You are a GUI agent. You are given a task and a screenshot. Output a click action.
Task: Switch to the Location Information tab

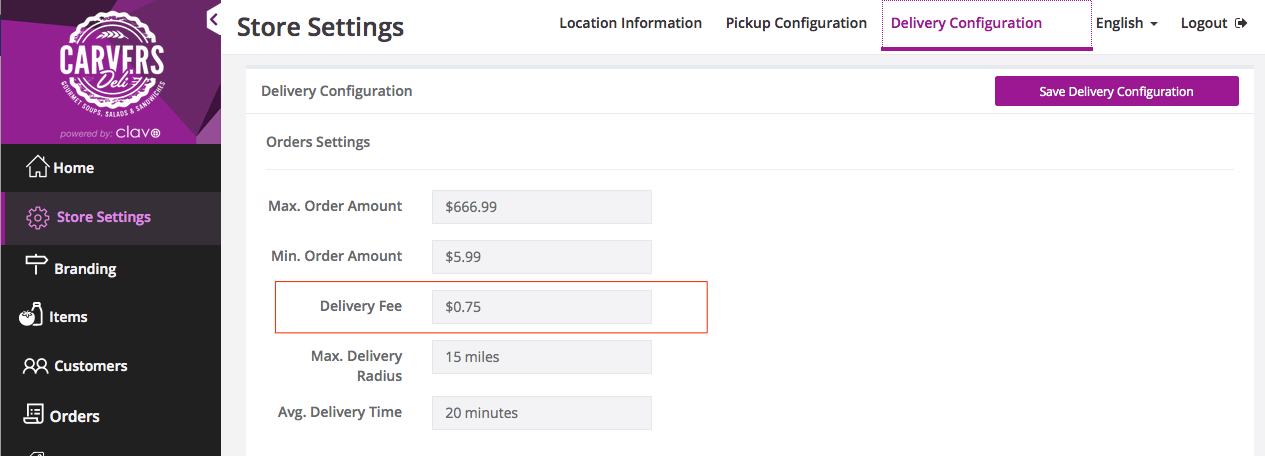pyautogui.click(x=630, y=23)
